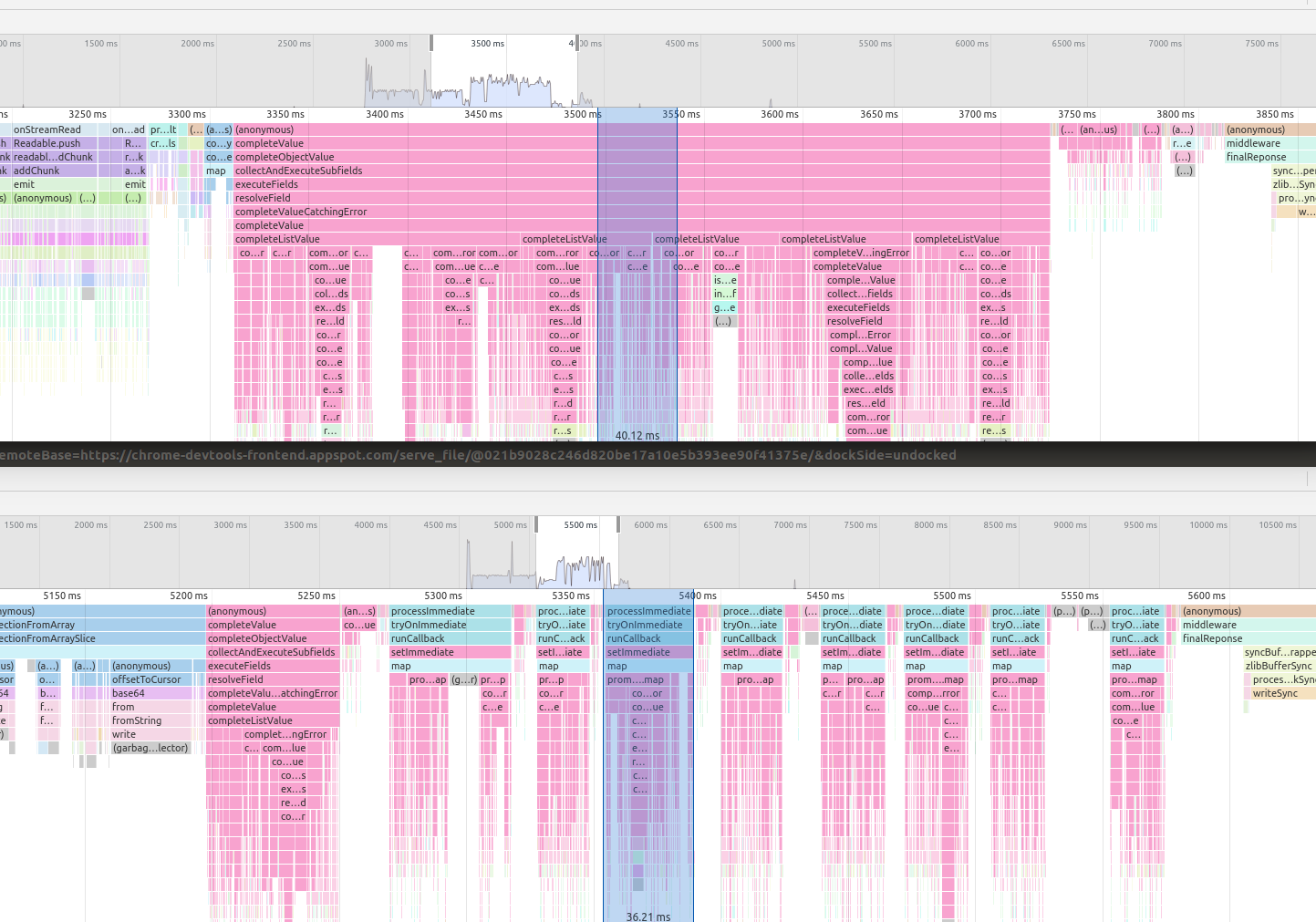This screenshot has height=922, width=1316.
Task: Select the is...e frame
Action: tap(725, 280)
